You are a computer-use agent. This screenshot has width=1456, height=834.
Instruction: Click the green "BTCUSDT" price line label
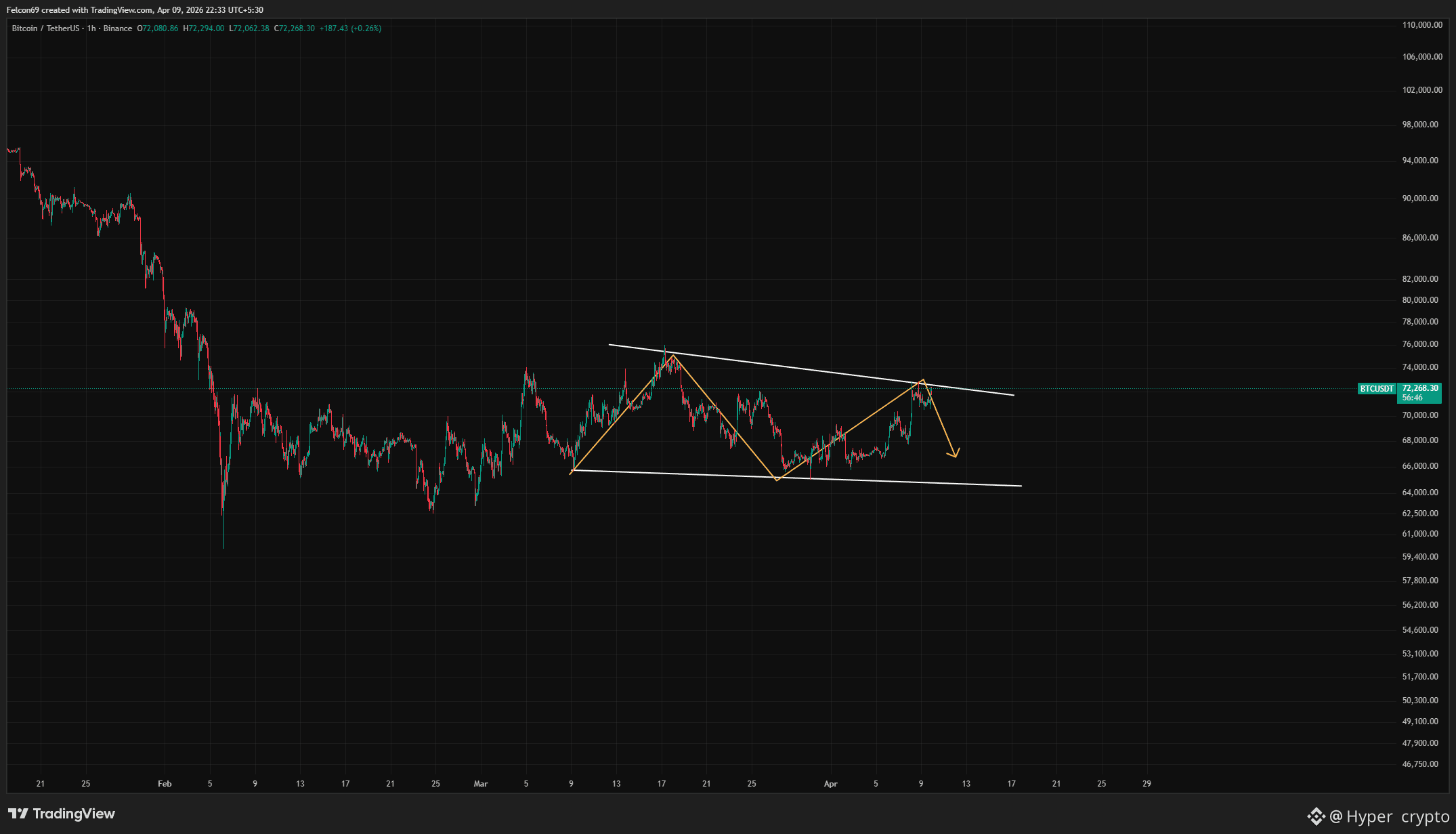[1377, 389]
